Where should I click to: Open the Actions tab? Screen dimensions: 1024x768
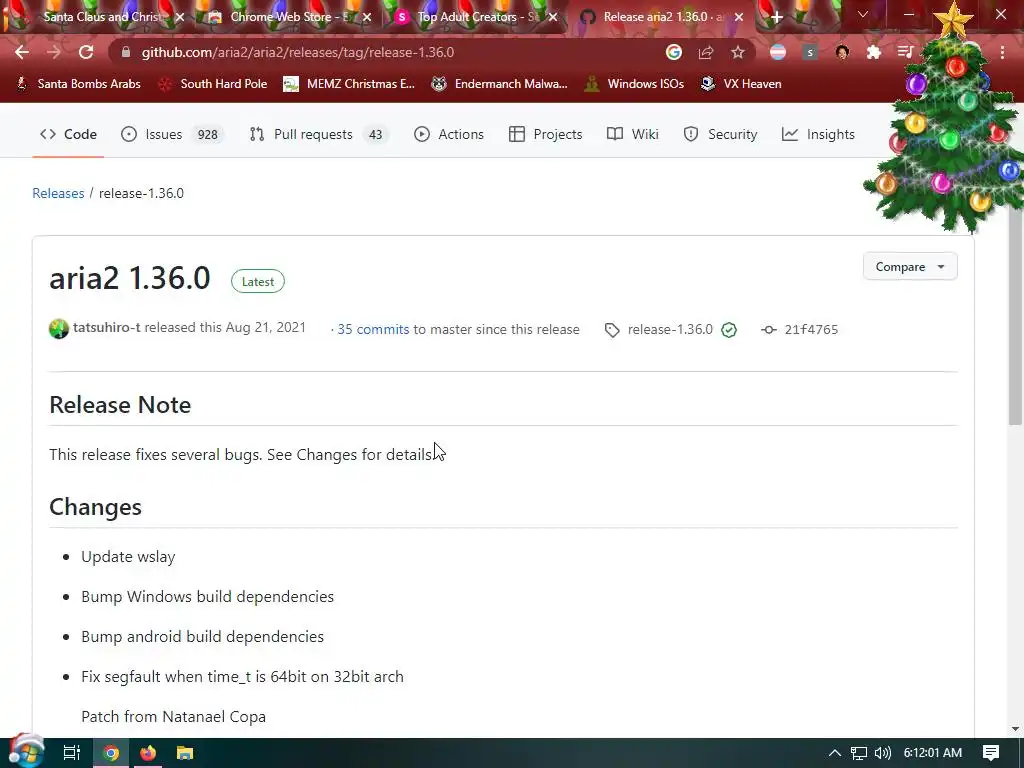coord(449,135)
